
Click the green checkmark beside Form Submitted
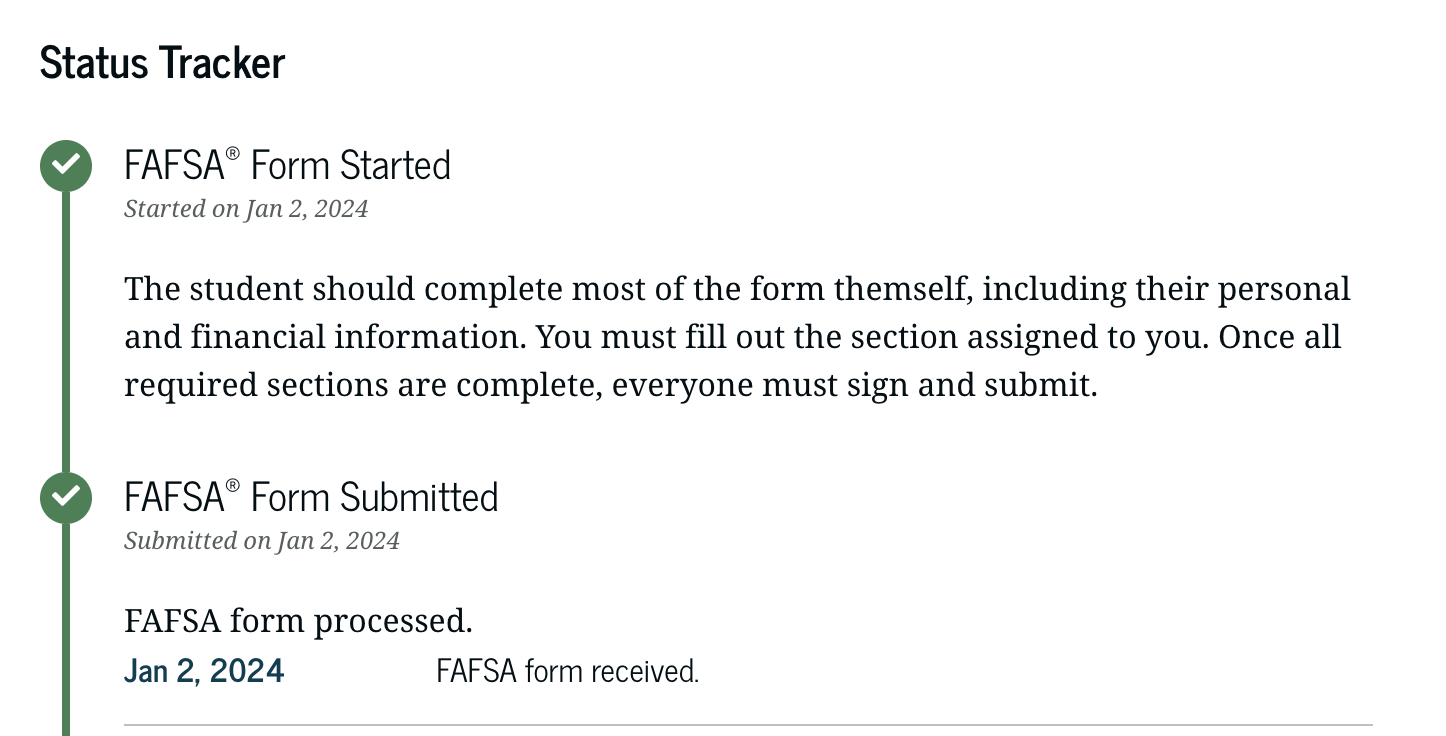coord(66,497)
